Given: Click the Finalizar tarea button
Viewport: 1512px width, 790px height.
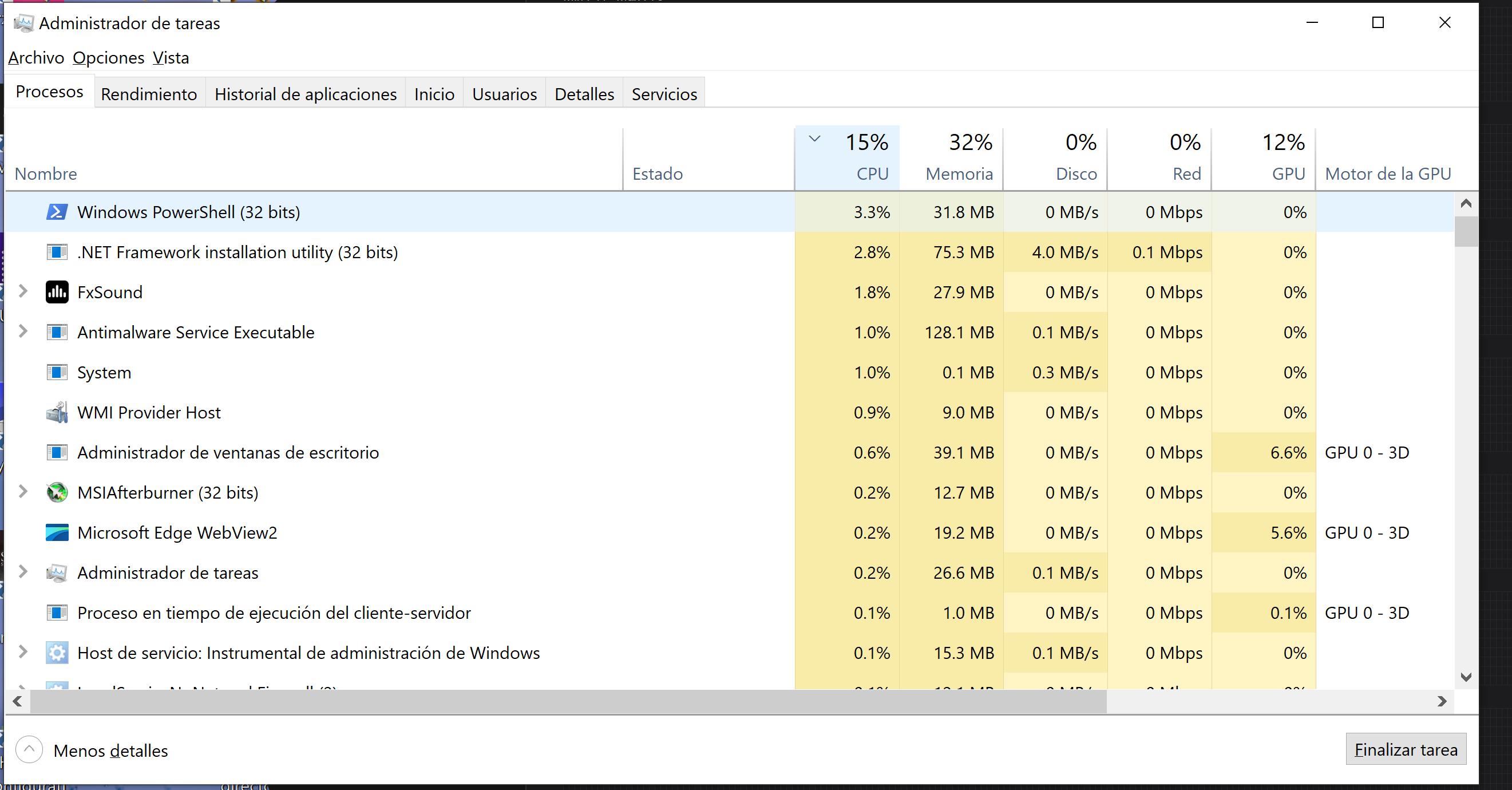Looking at the screenshot, I should pos(1406,749).
